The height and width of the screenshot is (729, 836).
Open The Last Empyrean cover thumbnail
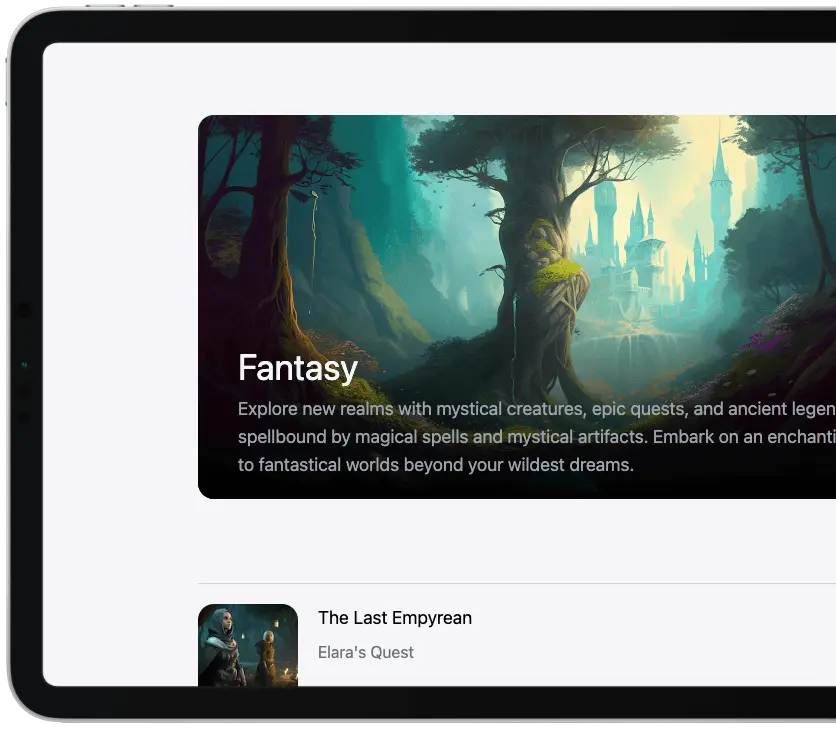coord(248,645)
